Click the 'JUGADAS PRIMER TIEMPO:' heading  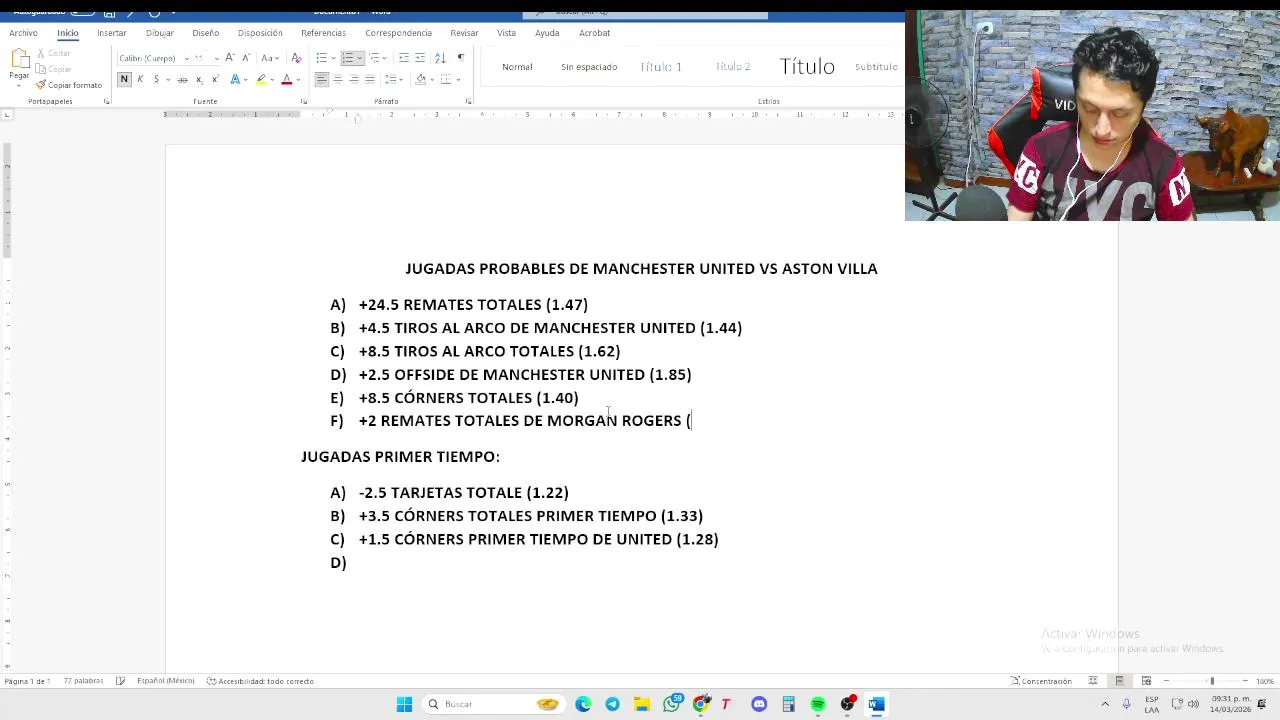coord(400,456)
